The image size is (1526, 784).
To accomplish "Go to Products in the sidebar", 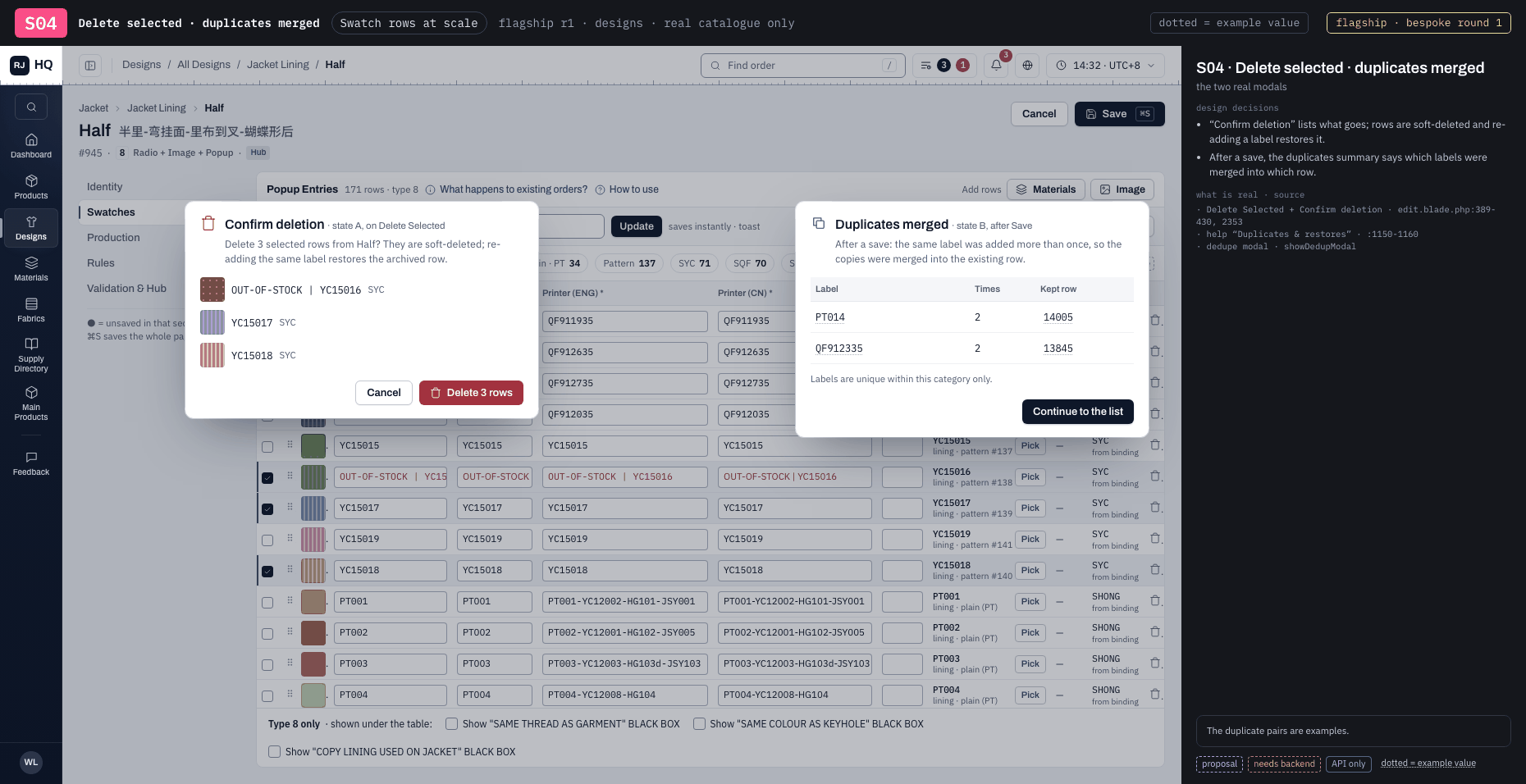I will click(x=31, y=187).
